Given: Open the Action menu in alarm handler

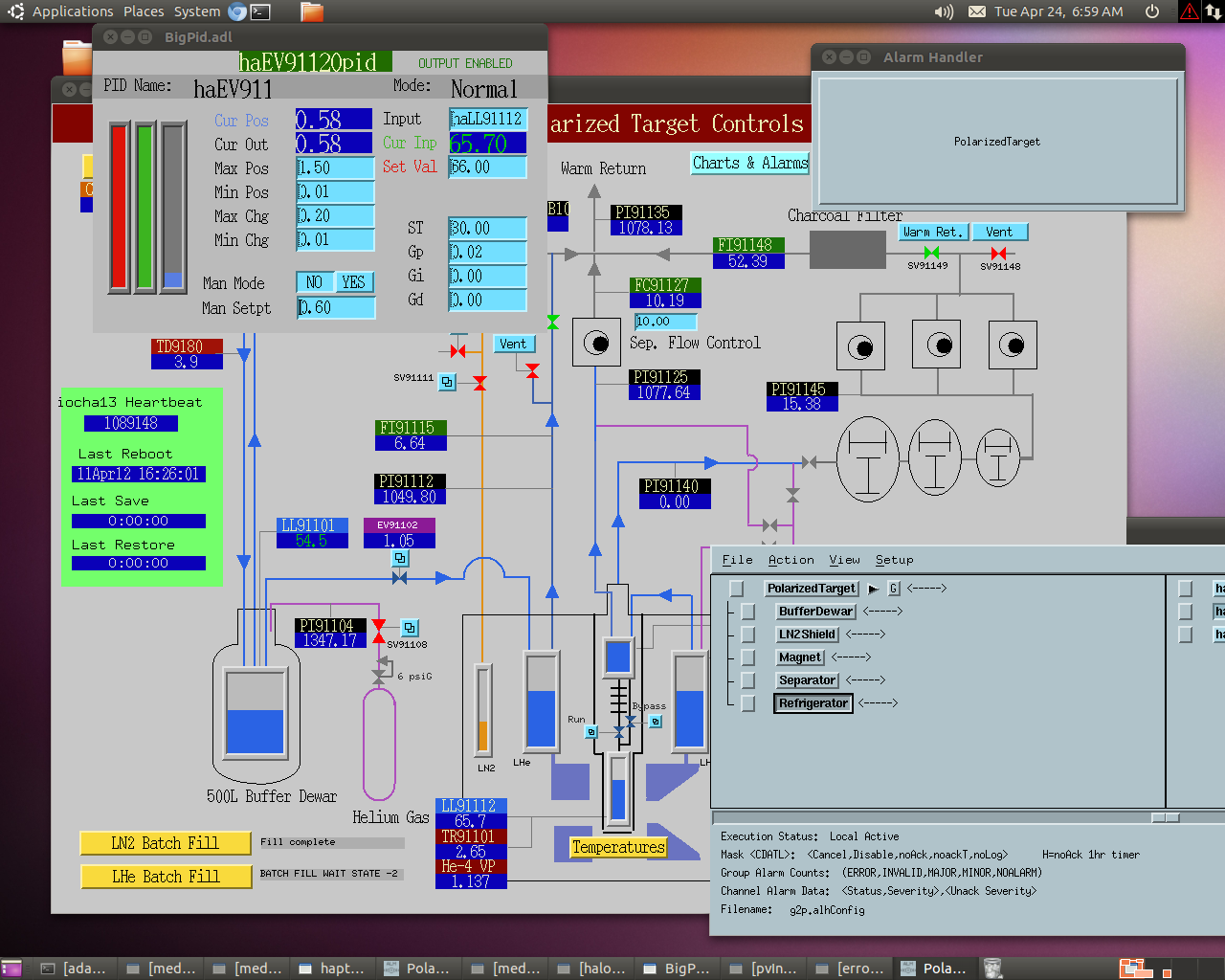Looking at the screenshot, I should 791,560.
